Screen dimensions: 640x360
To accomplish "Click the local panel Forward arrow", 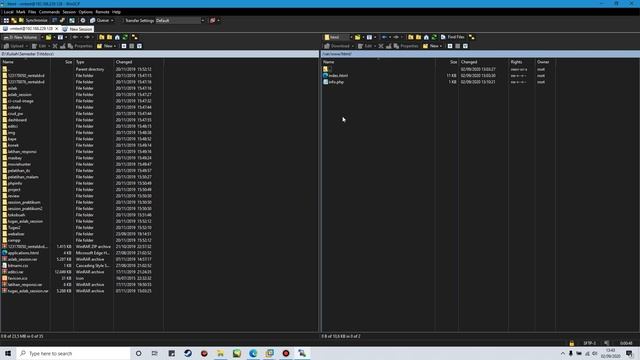I will (88, 37).
